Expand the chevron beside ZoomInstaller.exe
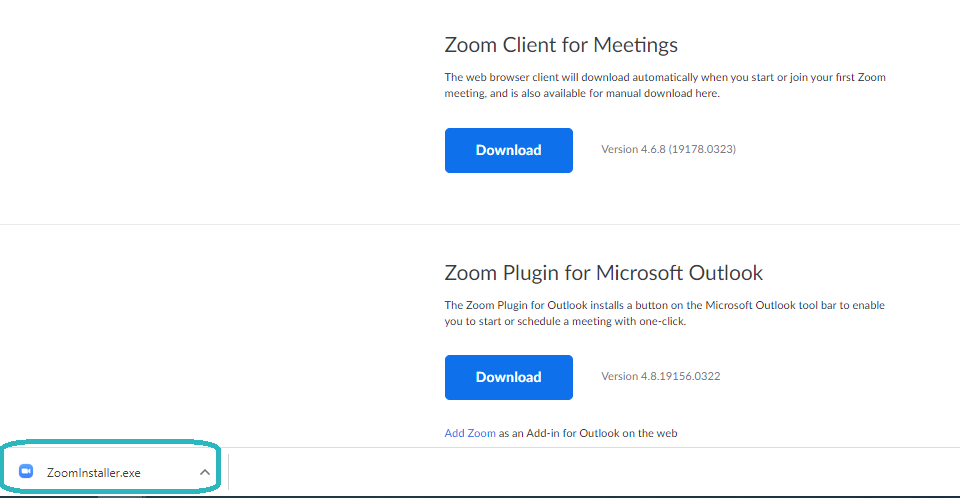Image resolution: width=960 pixels, height=498 pixels. point(204,472)
